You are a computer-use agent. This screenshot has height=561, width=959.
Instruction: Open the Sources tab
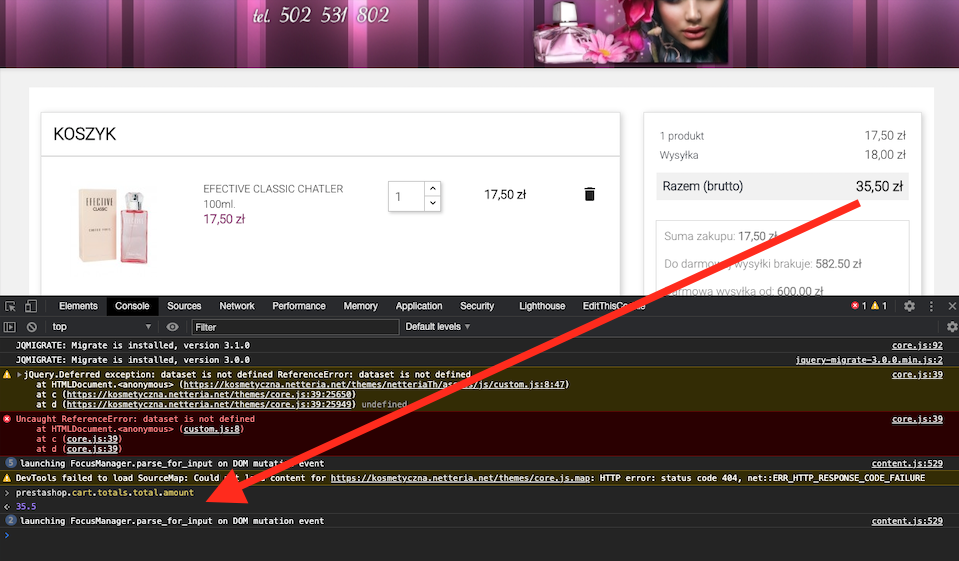click(184, 306)
